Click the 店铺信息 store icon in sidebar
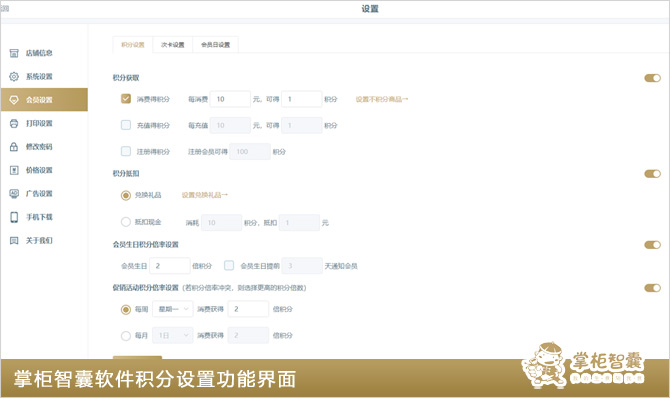Viewport: 670px width, 398px height. [x=14, y=53]
